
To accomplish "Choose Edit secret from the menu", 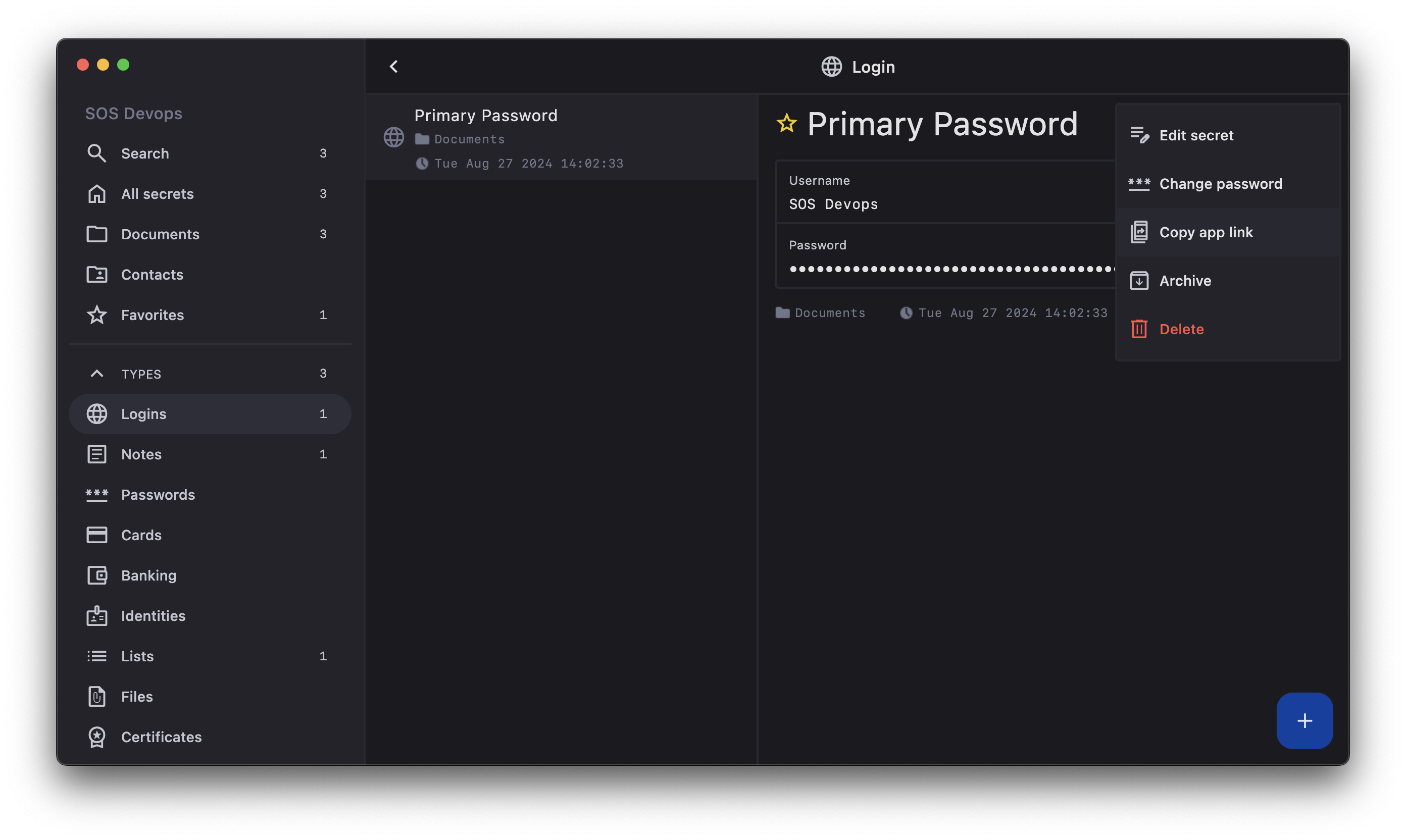I will [x=1228, y=135].
